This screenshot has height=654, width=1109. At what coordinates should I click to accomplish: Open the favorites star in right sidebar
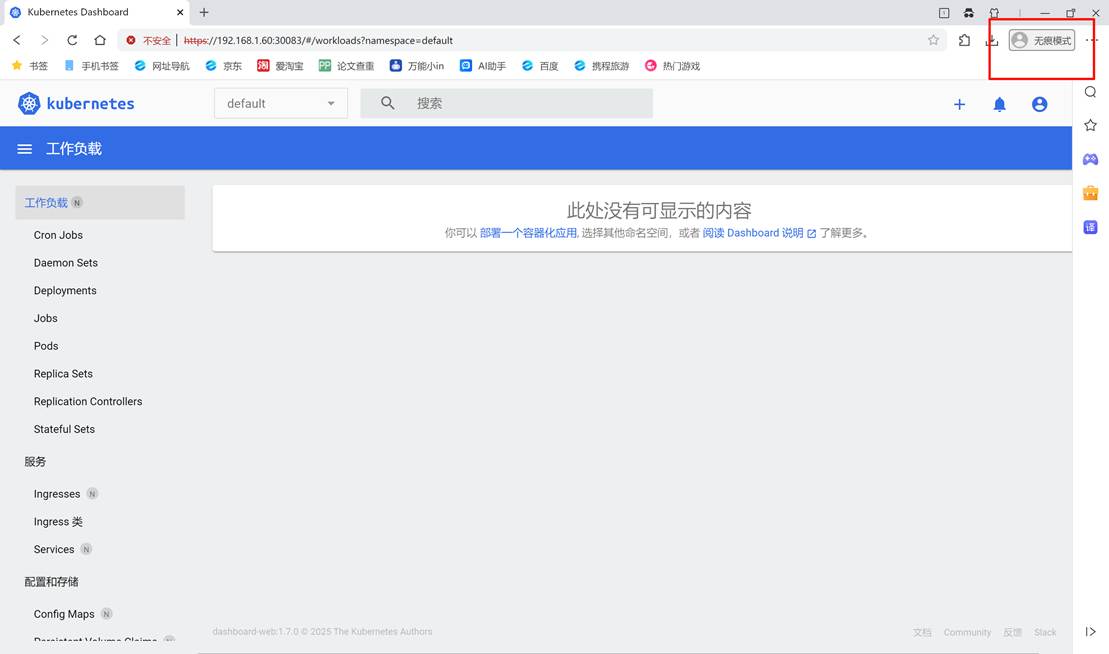point(1091,125)
